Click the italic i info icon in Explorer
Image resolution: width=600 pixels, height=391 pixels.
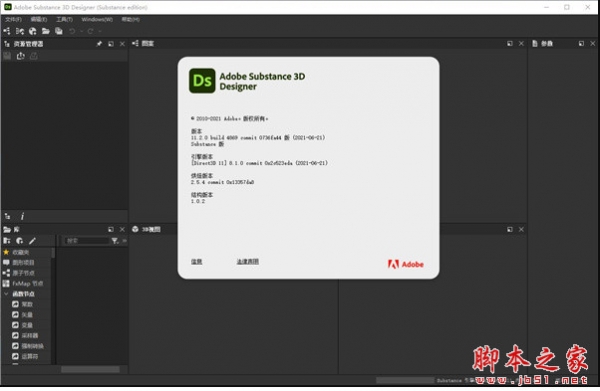pyautogui.click(x=22, y=217)
